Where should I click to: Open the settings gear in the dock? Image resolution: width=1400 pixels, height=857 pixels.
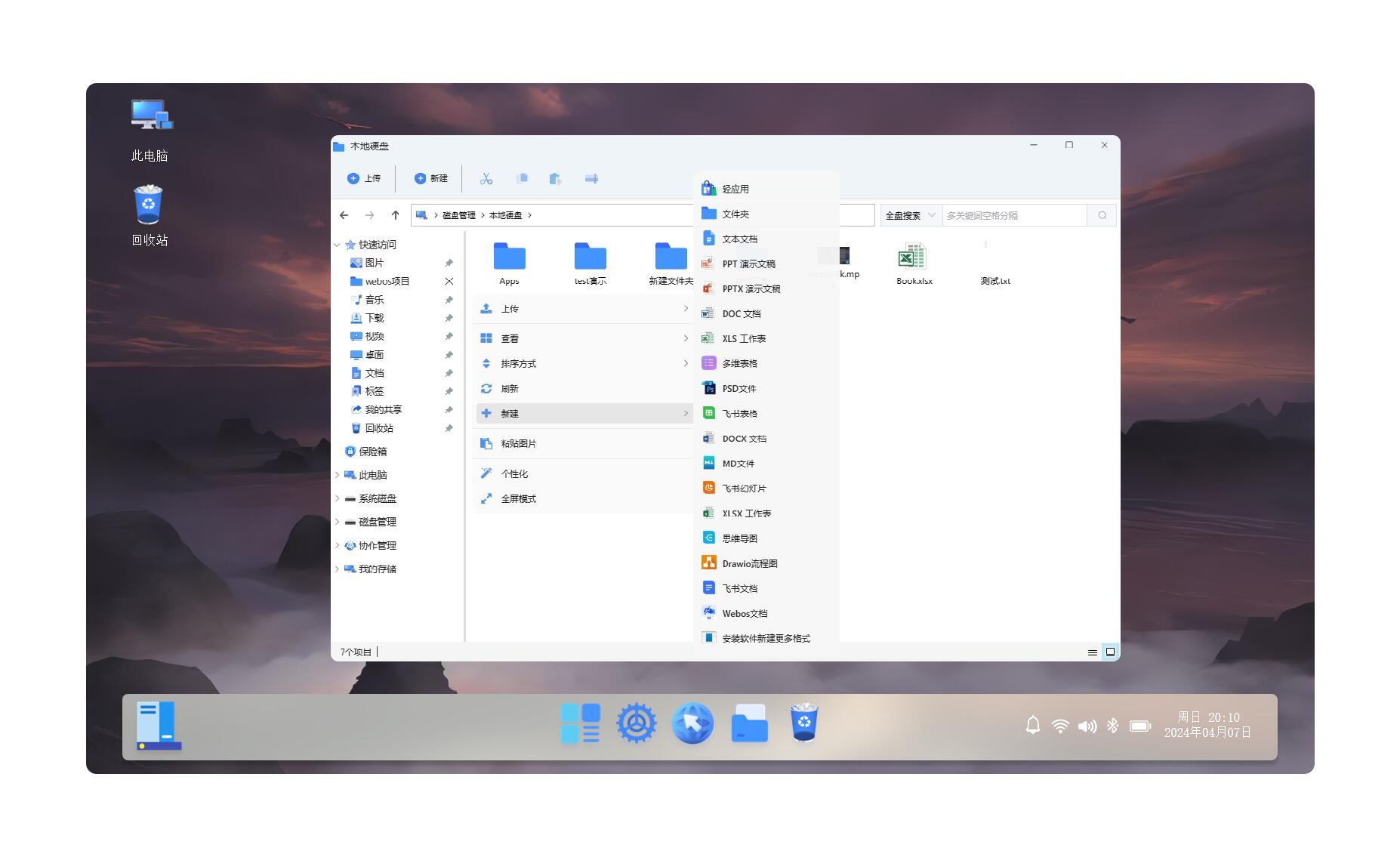tap(637, 723)
